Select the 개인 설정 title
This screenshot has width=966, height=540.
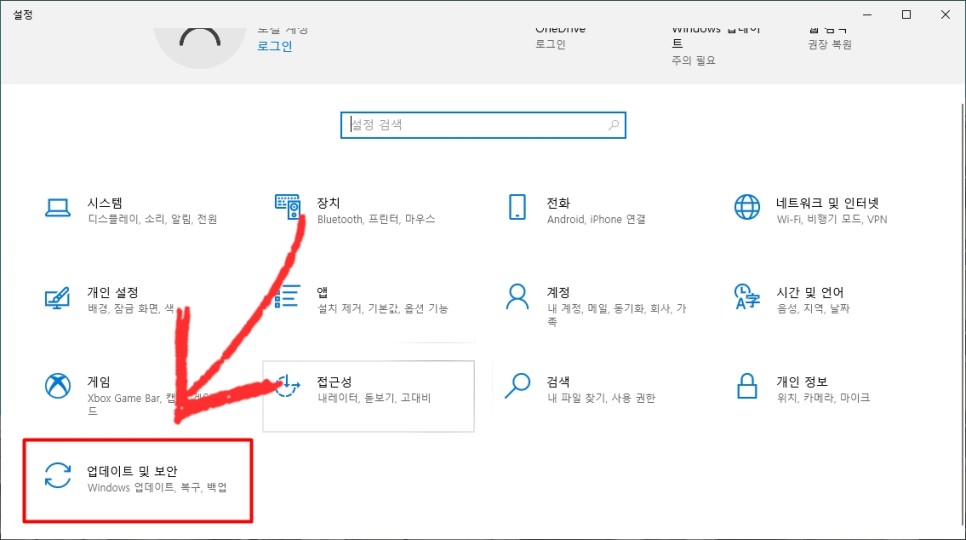coord(113,292)
